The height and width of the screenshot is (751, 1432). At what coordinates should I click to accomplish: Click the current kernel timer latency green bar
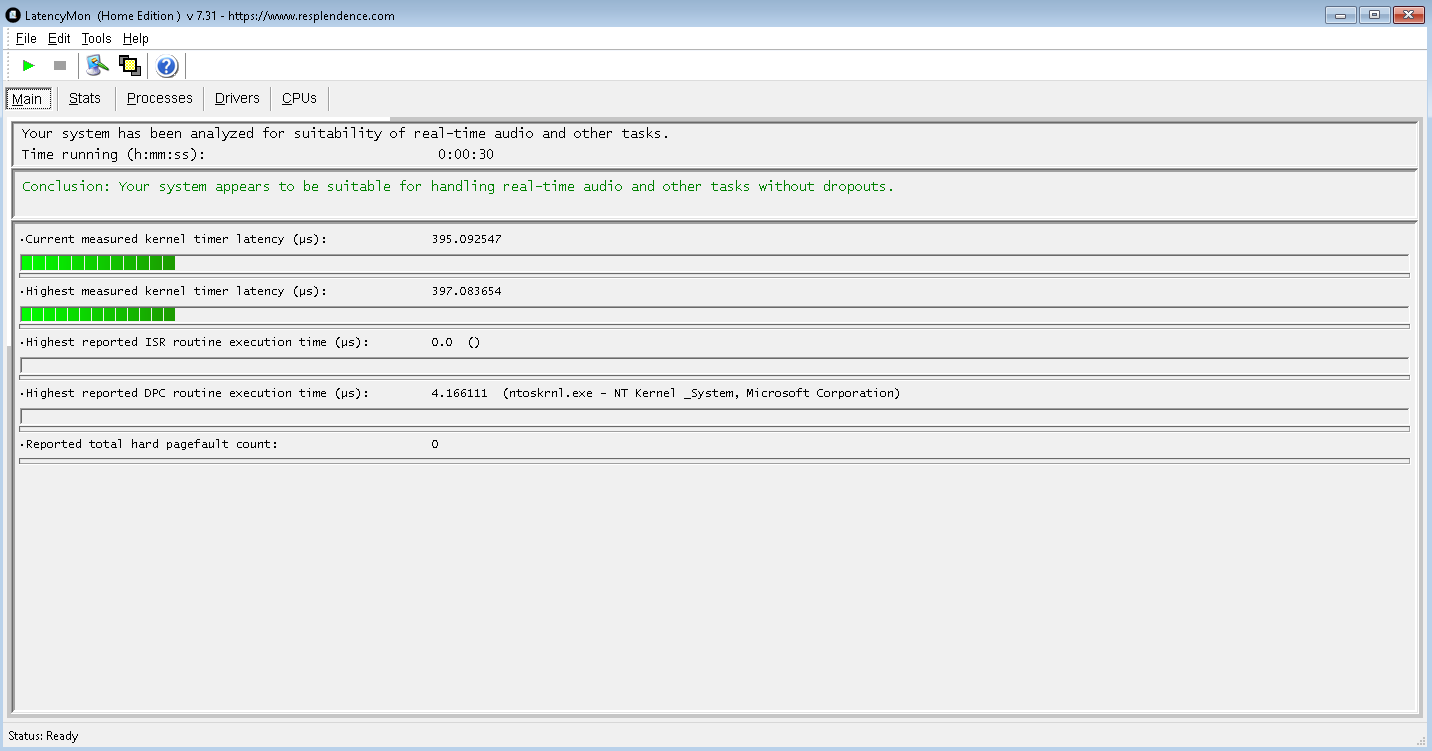[x=98, y=263]
